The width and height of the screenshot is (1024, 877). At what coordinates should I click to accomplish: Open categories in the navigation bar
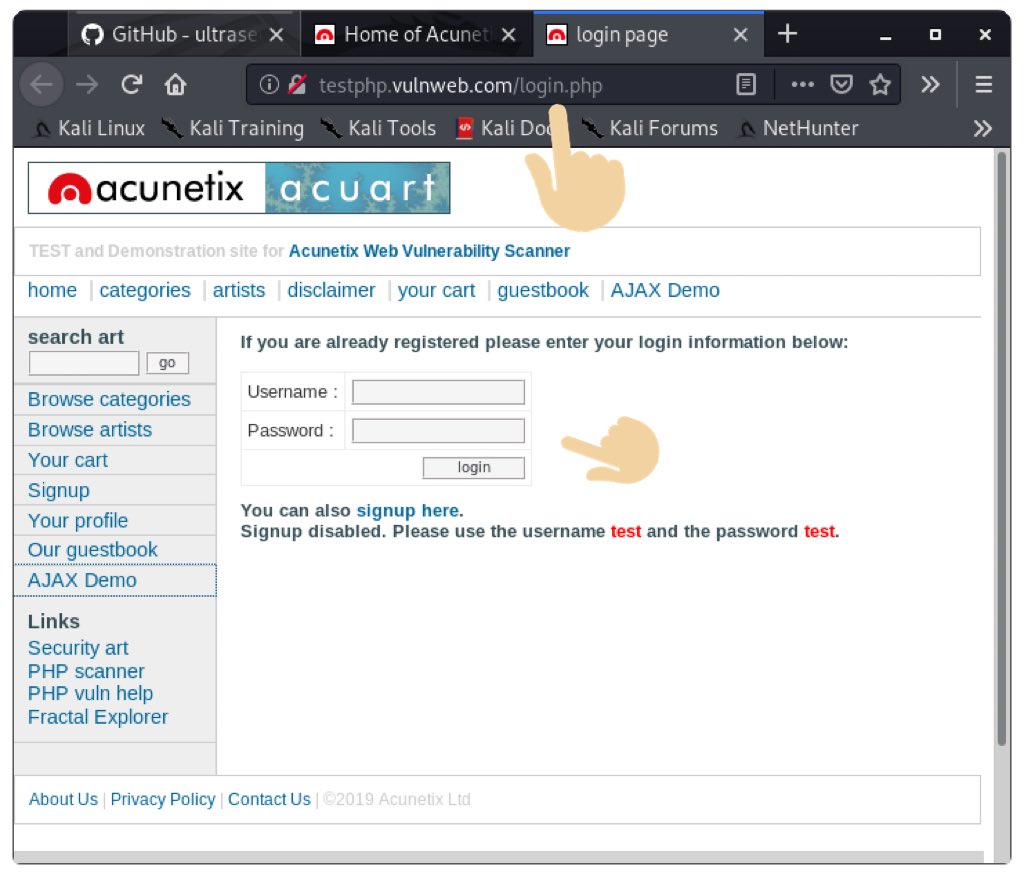point(145,290)
